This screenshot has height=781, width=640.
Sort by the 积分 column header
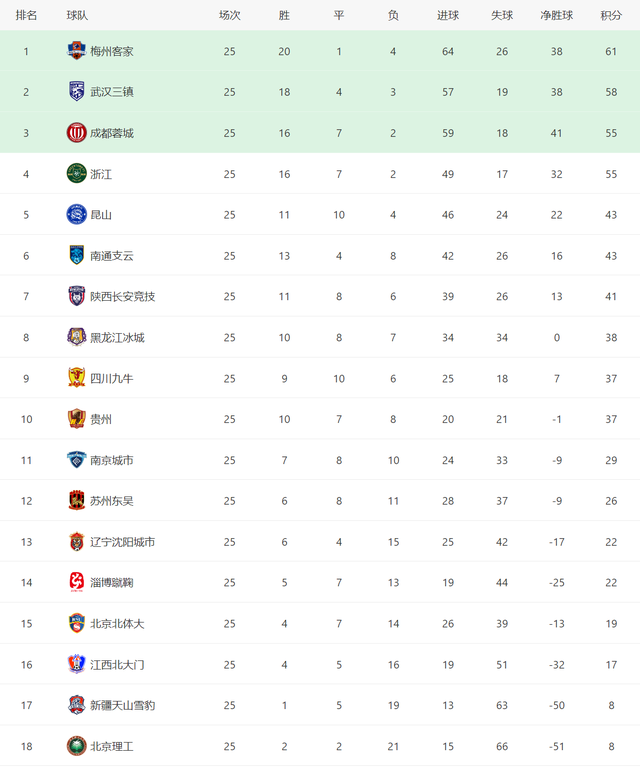point(611,15)
